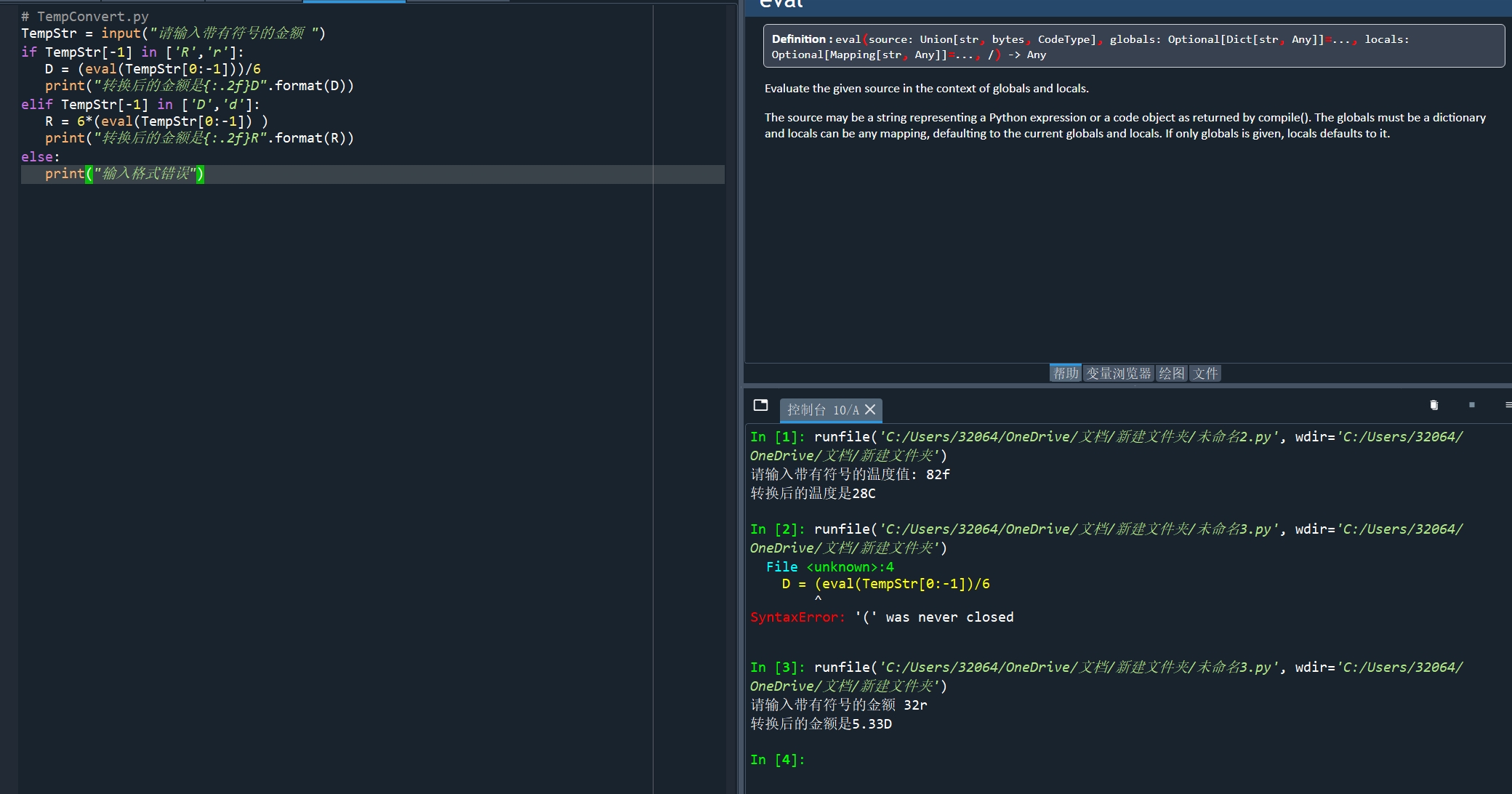Switch to the 帮助 pane tab
Screen dimensions: 1512x794
click(x=1065, y=373)
